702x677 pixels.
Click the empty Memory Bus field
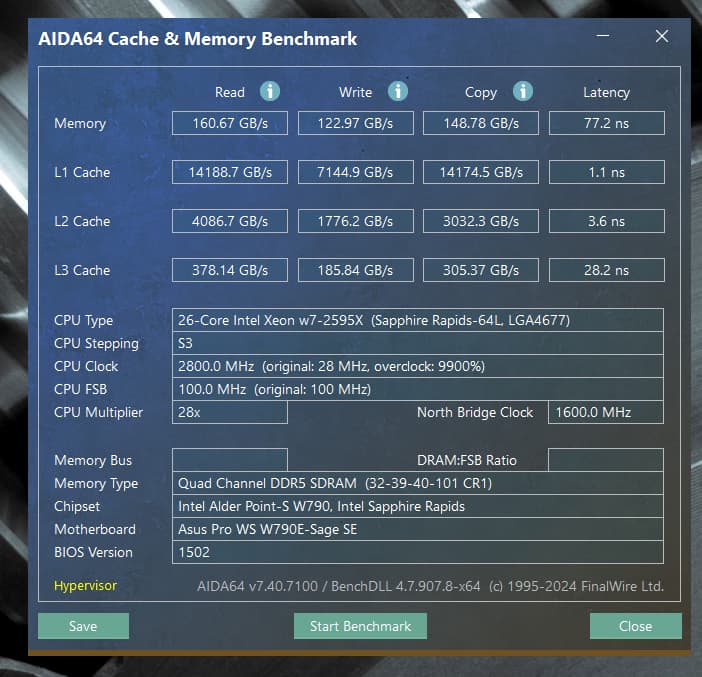(x=230, y=460)
